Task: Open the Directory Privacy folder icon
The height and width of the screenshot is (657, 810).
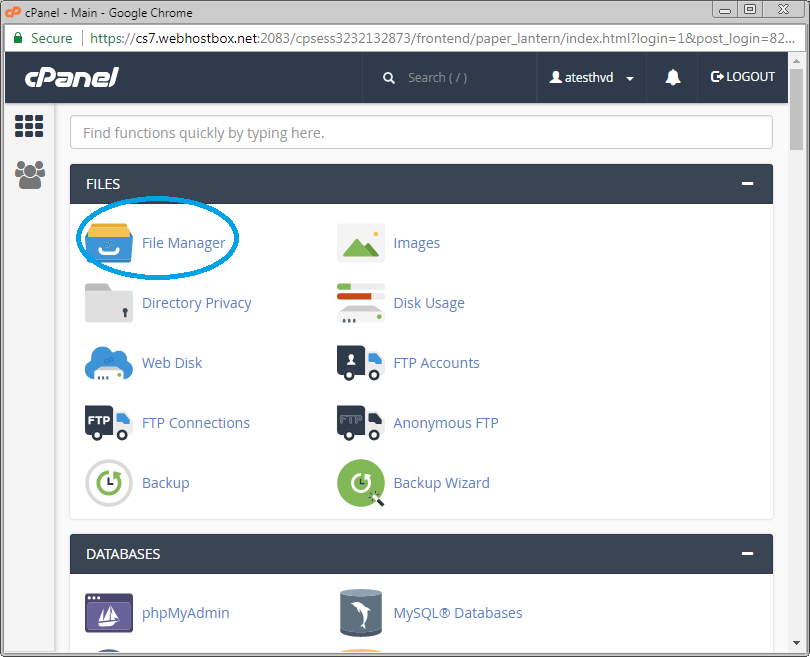Action: click(x=108, y=303)
